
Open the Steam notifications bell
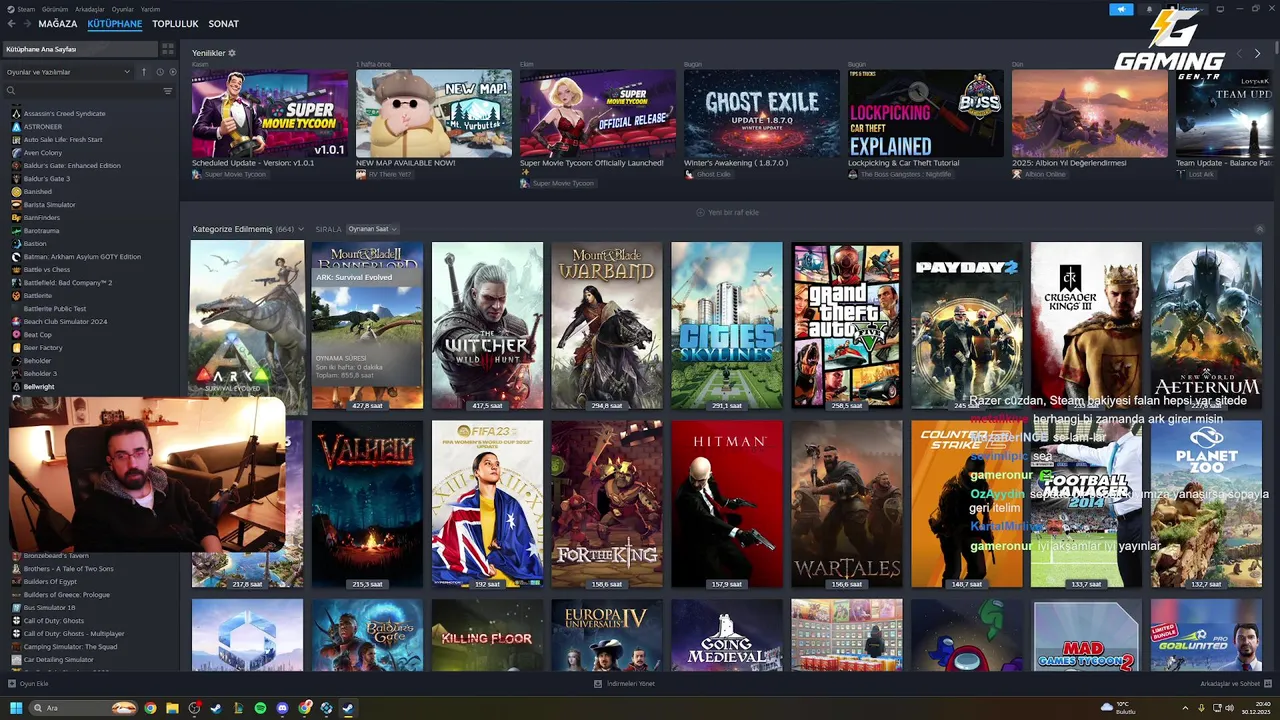click(x=1149, y=9)
